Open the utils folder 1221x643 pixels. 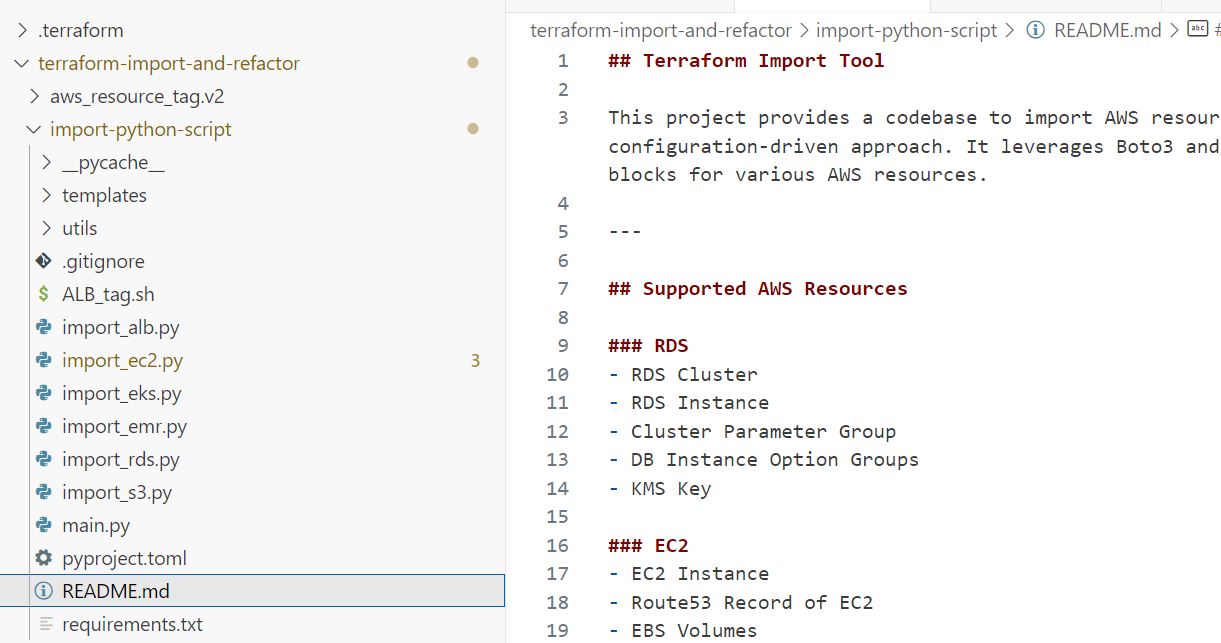pos(80,229)
